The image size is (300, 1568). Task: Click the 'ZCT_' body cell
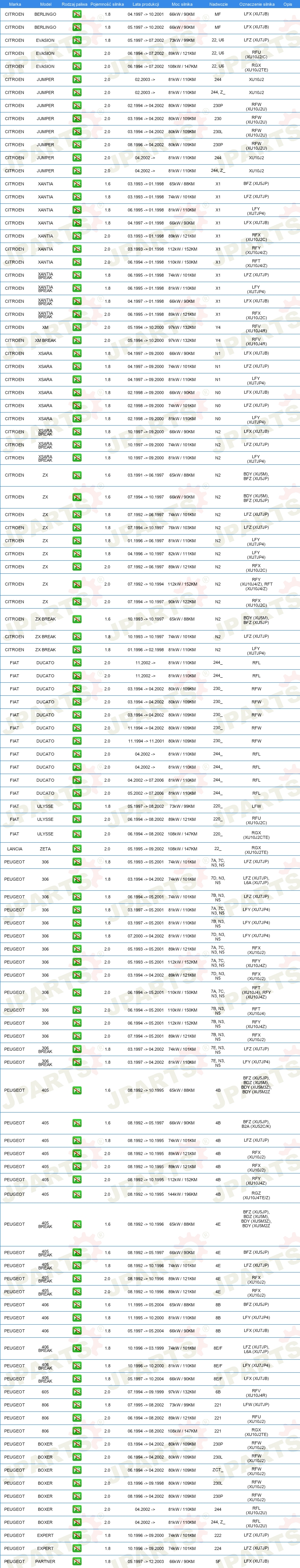pos(218,1470)
